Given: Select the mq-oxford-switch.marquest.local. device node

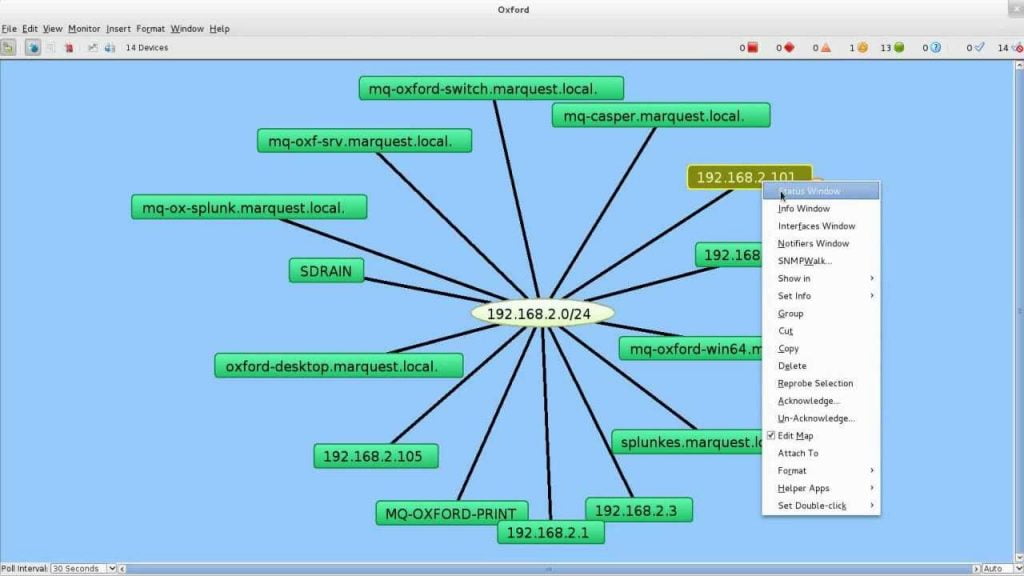Looking at the screenshot, I should [491, 89].
